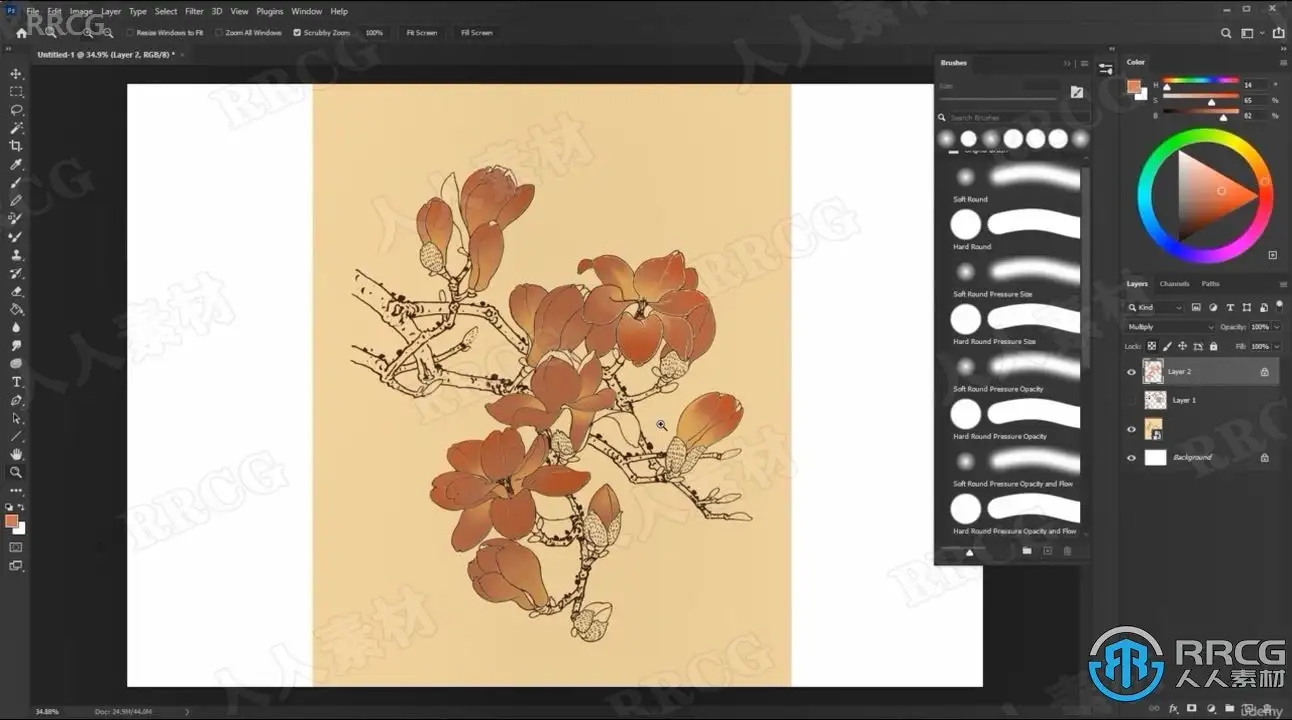This screenshot has height=720, width=1292.
Task: Collapse the Brushes panel with double arrows
Action: click(1067, 63)
